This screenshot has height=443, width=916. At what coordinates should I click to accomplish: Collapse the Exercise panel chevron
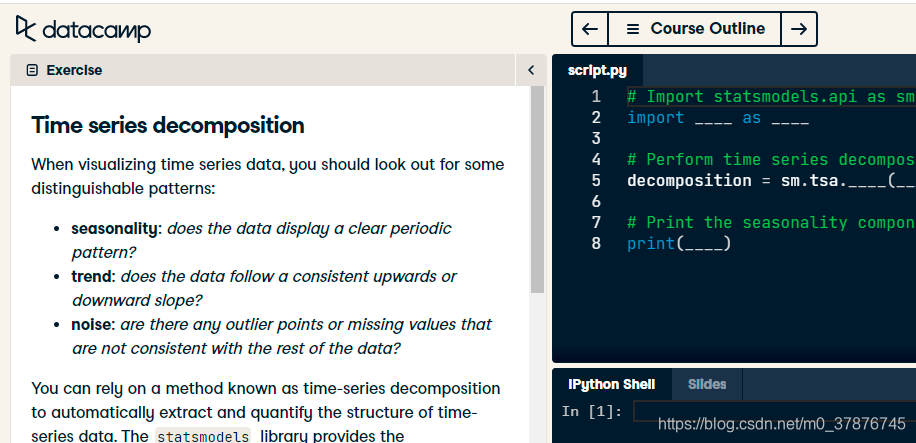coord(531,70)
